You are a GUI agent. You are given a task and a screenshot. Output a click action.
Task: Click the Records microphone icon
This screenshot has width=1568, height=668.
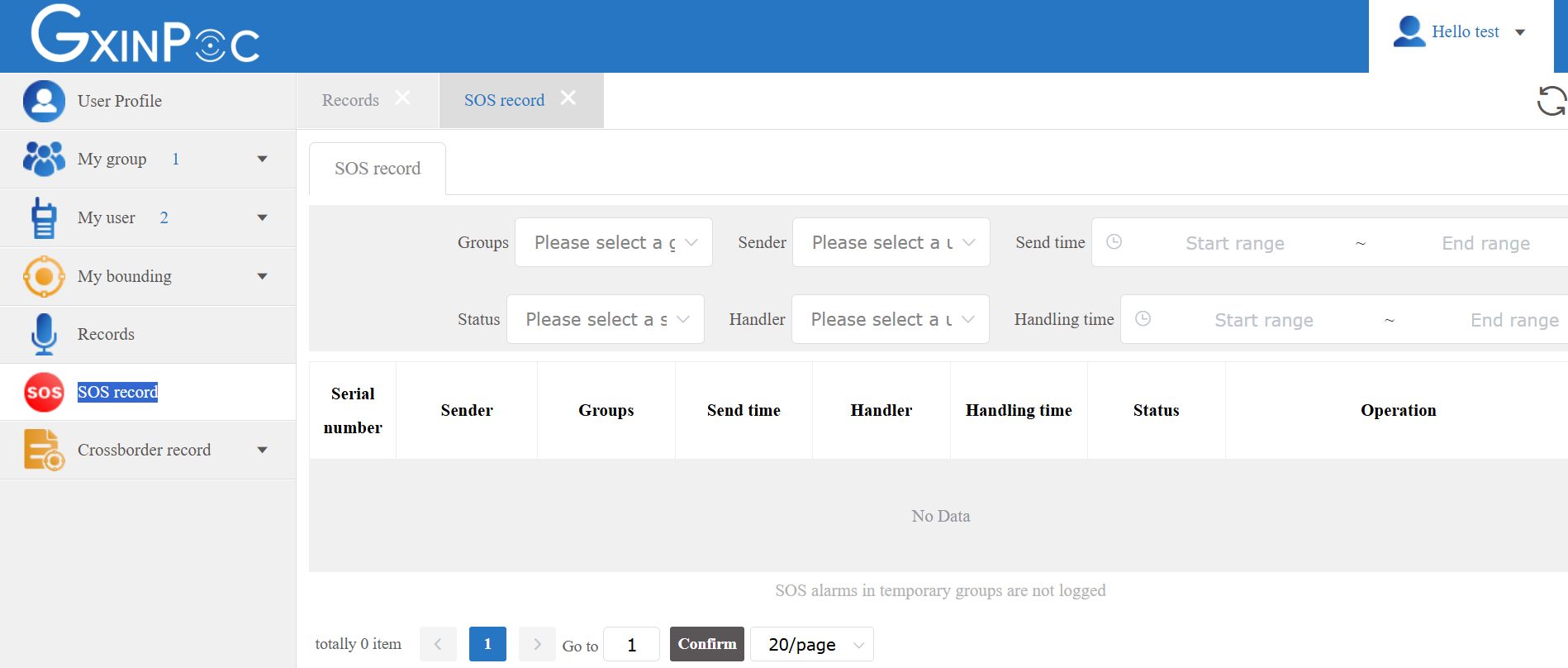(44, 334)
